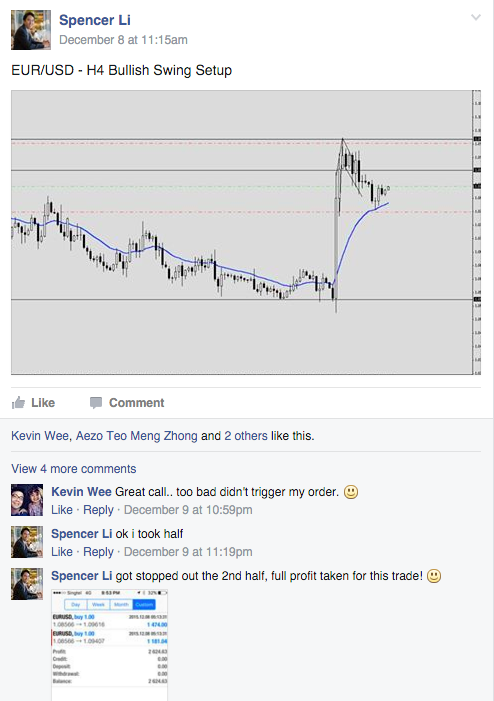
Task: Click Spencer Li's avatar beside the stopped-out comment
Action: [x=27, y=584]
